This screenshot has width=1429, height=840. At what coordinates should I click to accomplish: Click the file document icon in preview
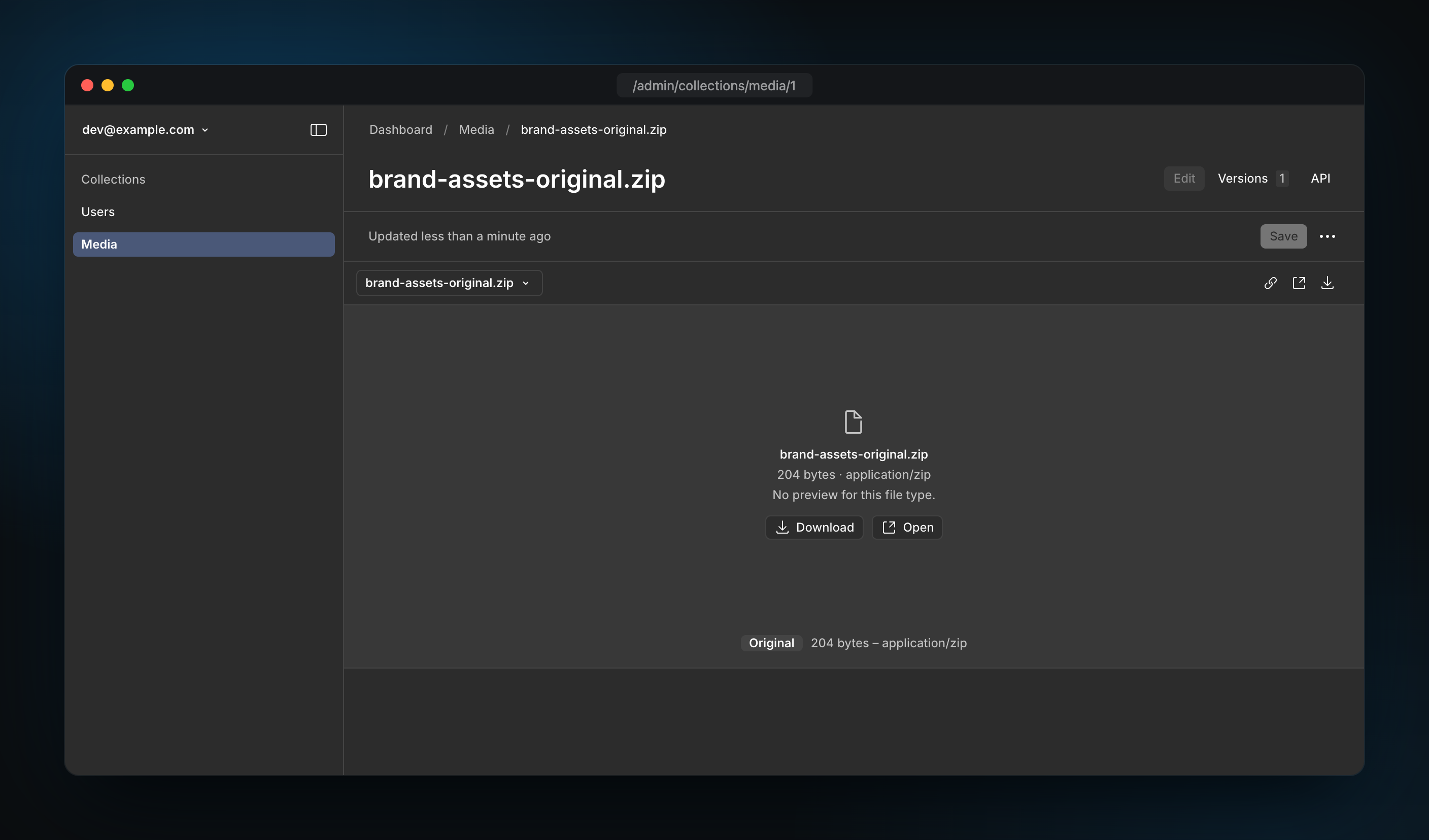[x=854, y=422]
